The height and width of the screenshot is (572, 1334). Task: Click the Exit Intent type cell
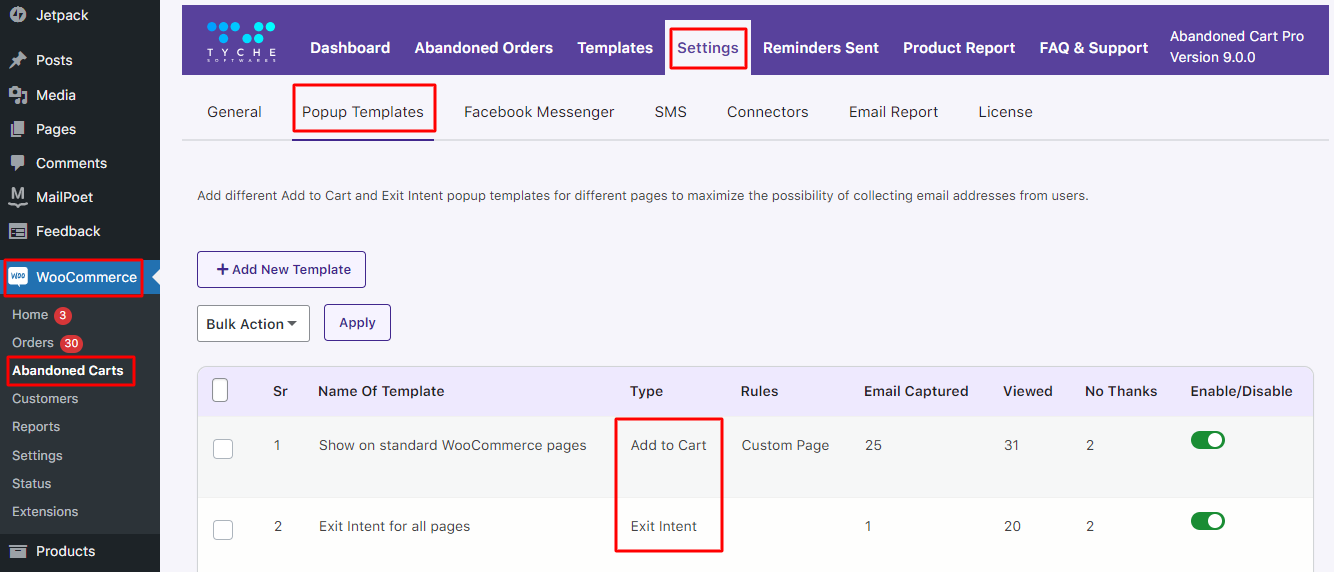tap(664, 526)
